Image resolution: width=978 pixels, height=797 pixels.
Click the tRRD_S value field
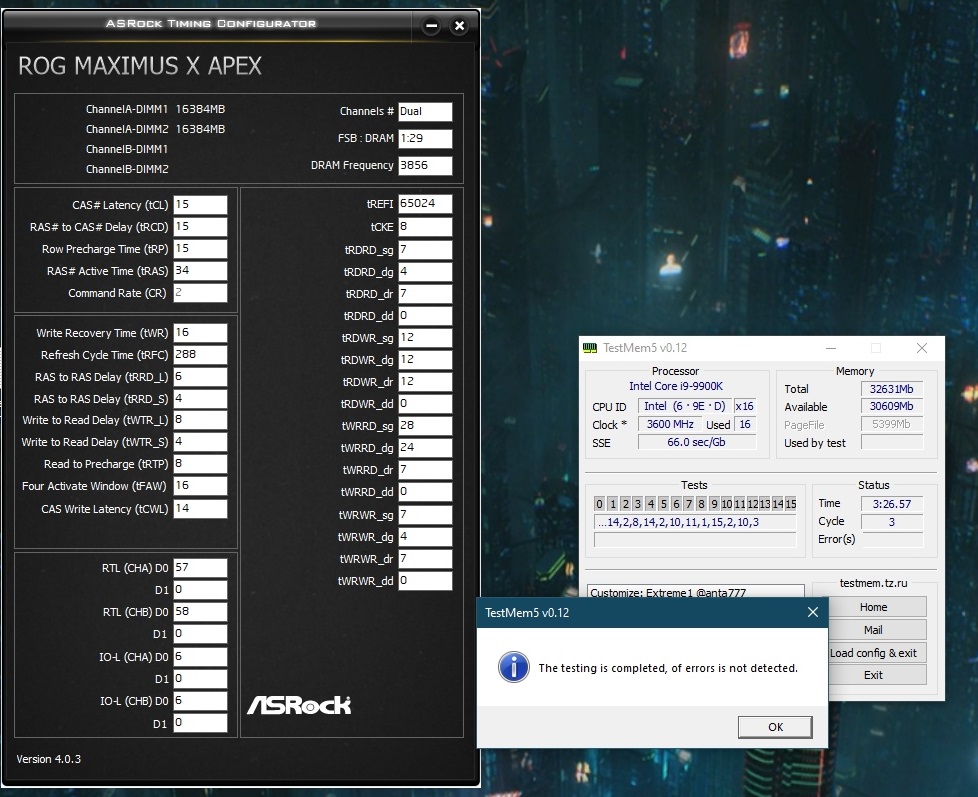coord(200,398)
